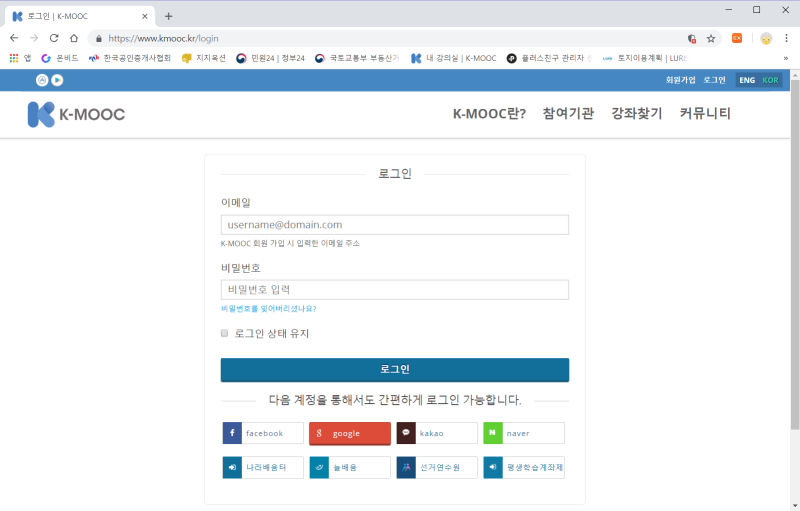The width and height of the screenshot is (800, 511).
Task: Open the 토지이용계획 | LURIS bookmark
Action: click(x=645, y=58)
